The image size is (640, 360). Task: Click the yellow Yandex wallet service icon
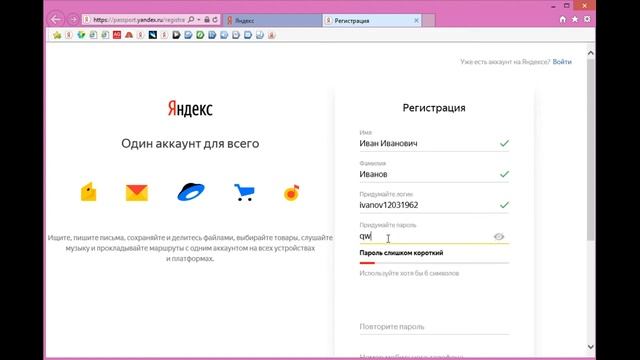(89, 192)
